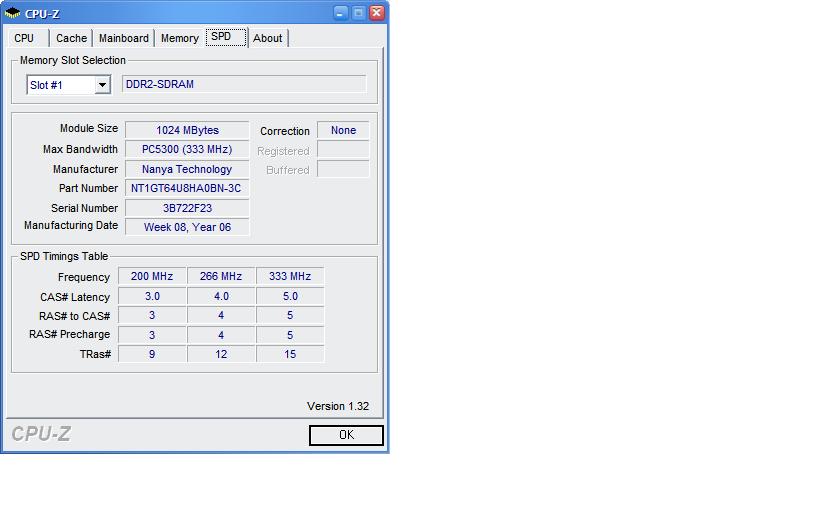This screenshot has height=525, width=840.
Task: Click the Manufacturing Date label
Action: point(71,226)
